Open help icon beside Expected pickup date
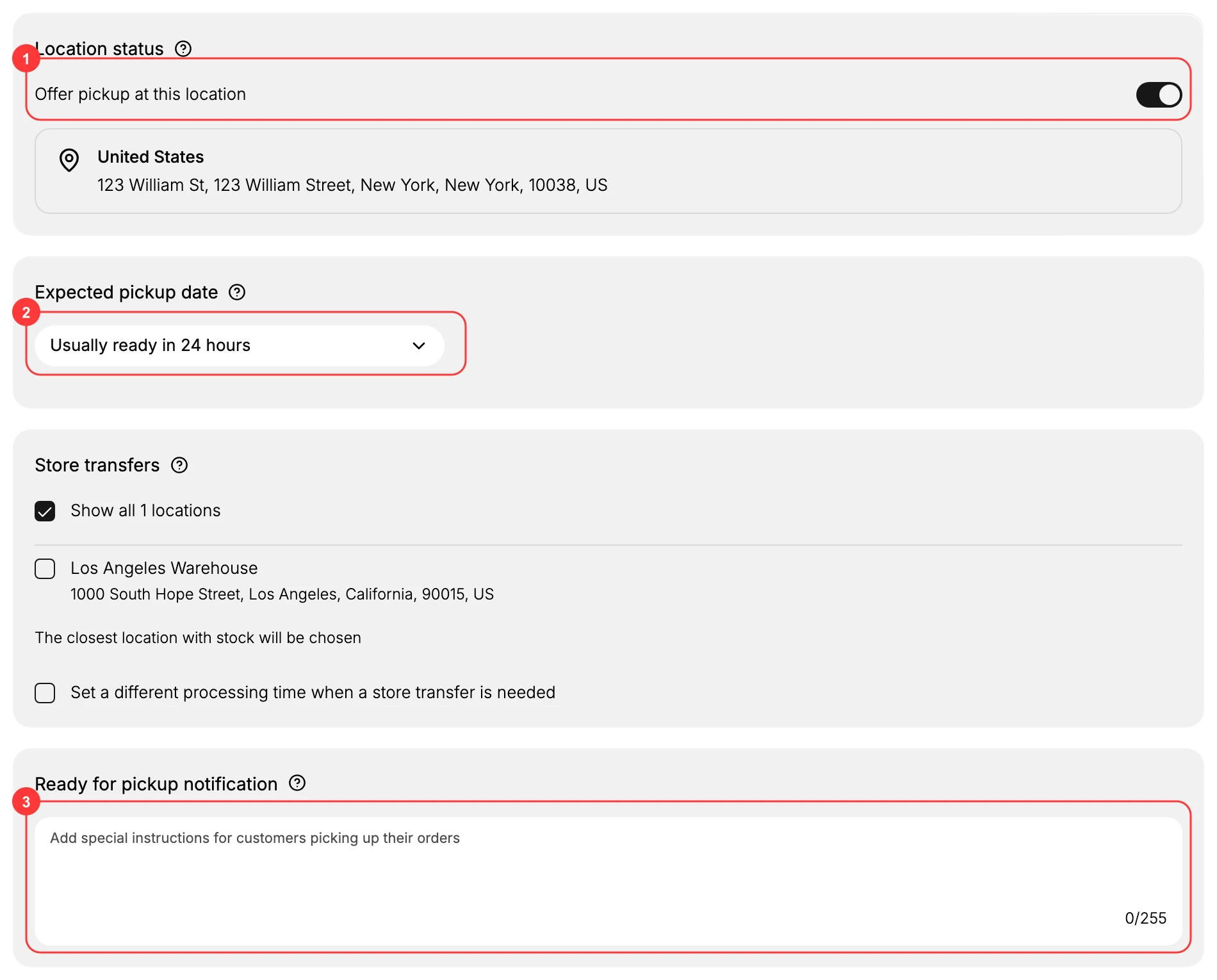 (x=237, y=292)
